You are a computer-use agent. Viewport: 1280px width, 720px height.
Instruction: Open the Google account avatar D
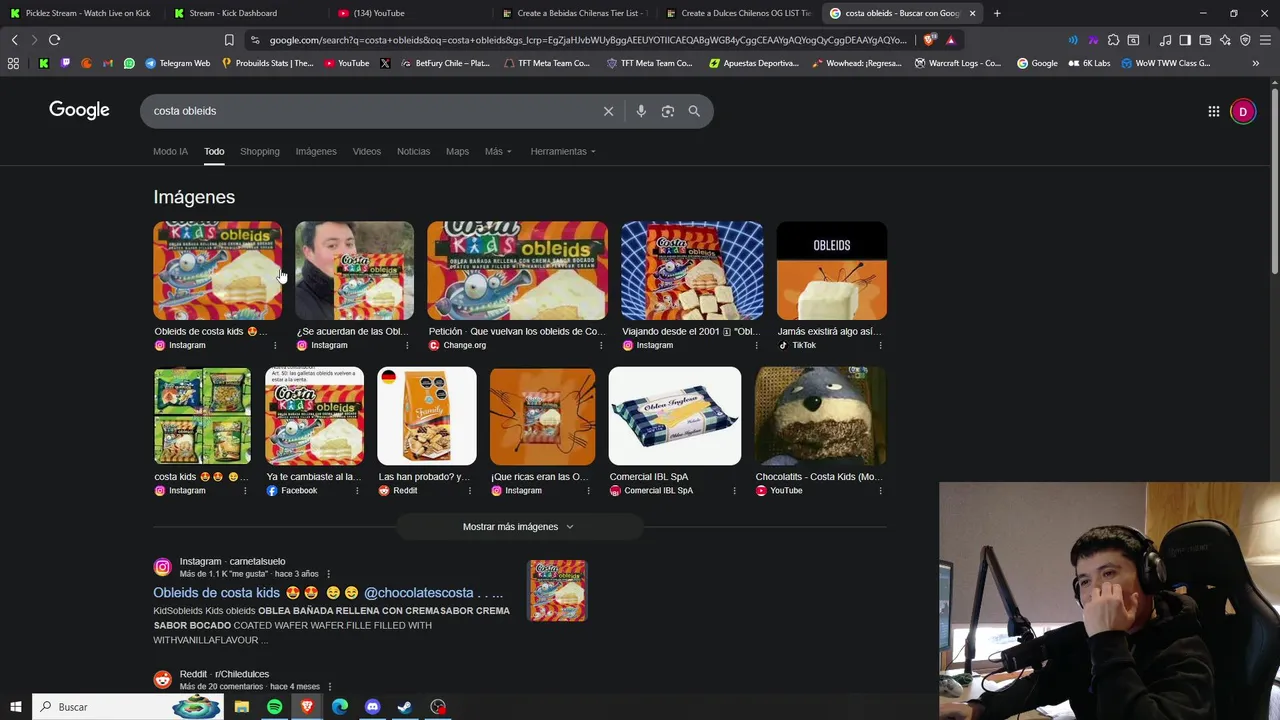tap(1243, 111)
